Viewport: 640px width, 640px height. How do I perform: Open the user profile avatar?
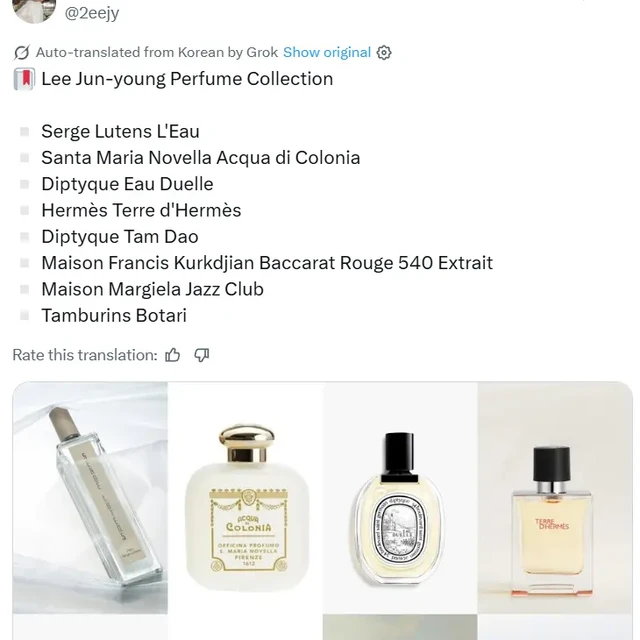click(x=34, y=11)
